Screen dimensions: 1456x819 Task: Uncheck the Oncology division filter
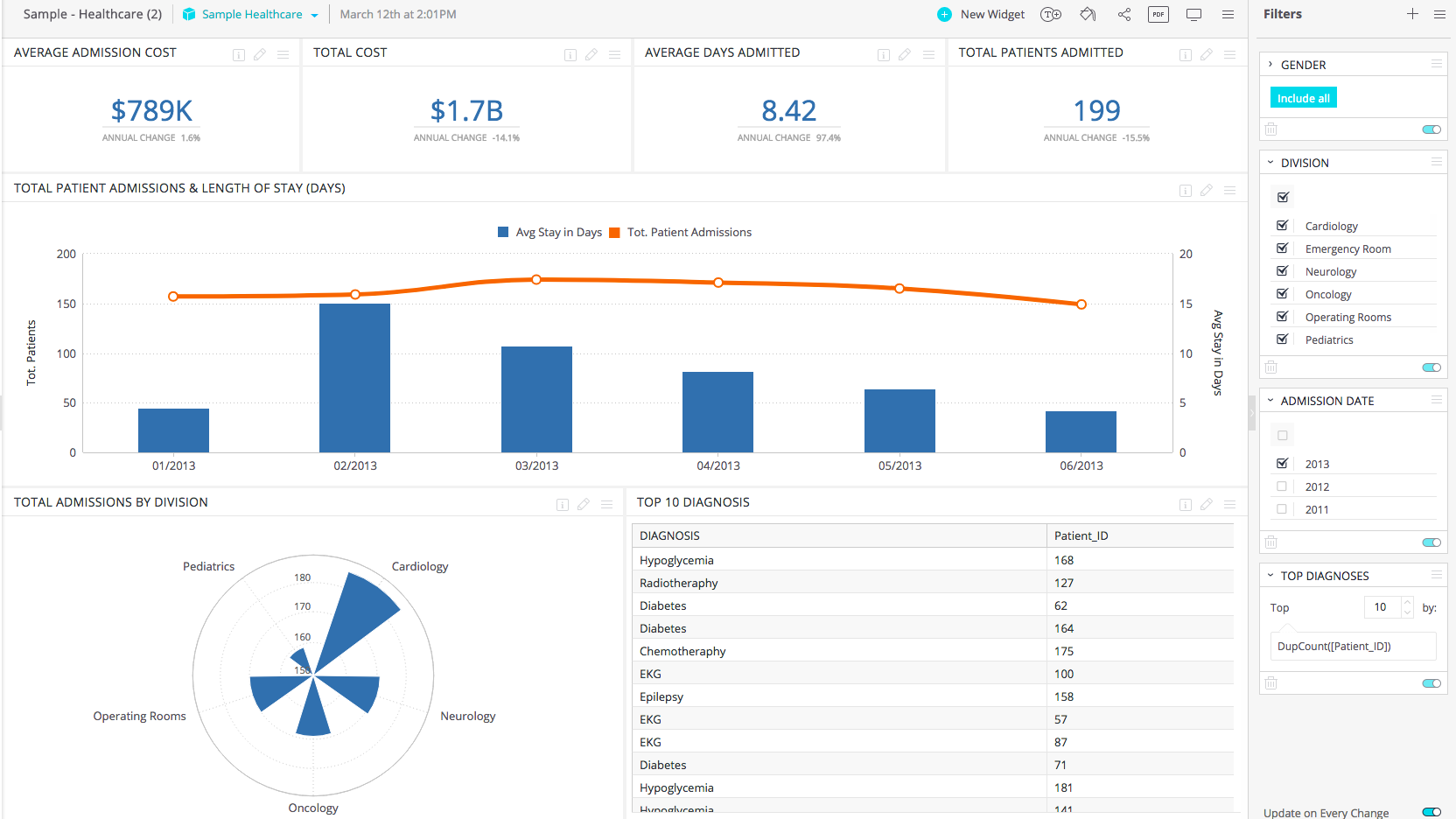click(x=1282, y=293)
